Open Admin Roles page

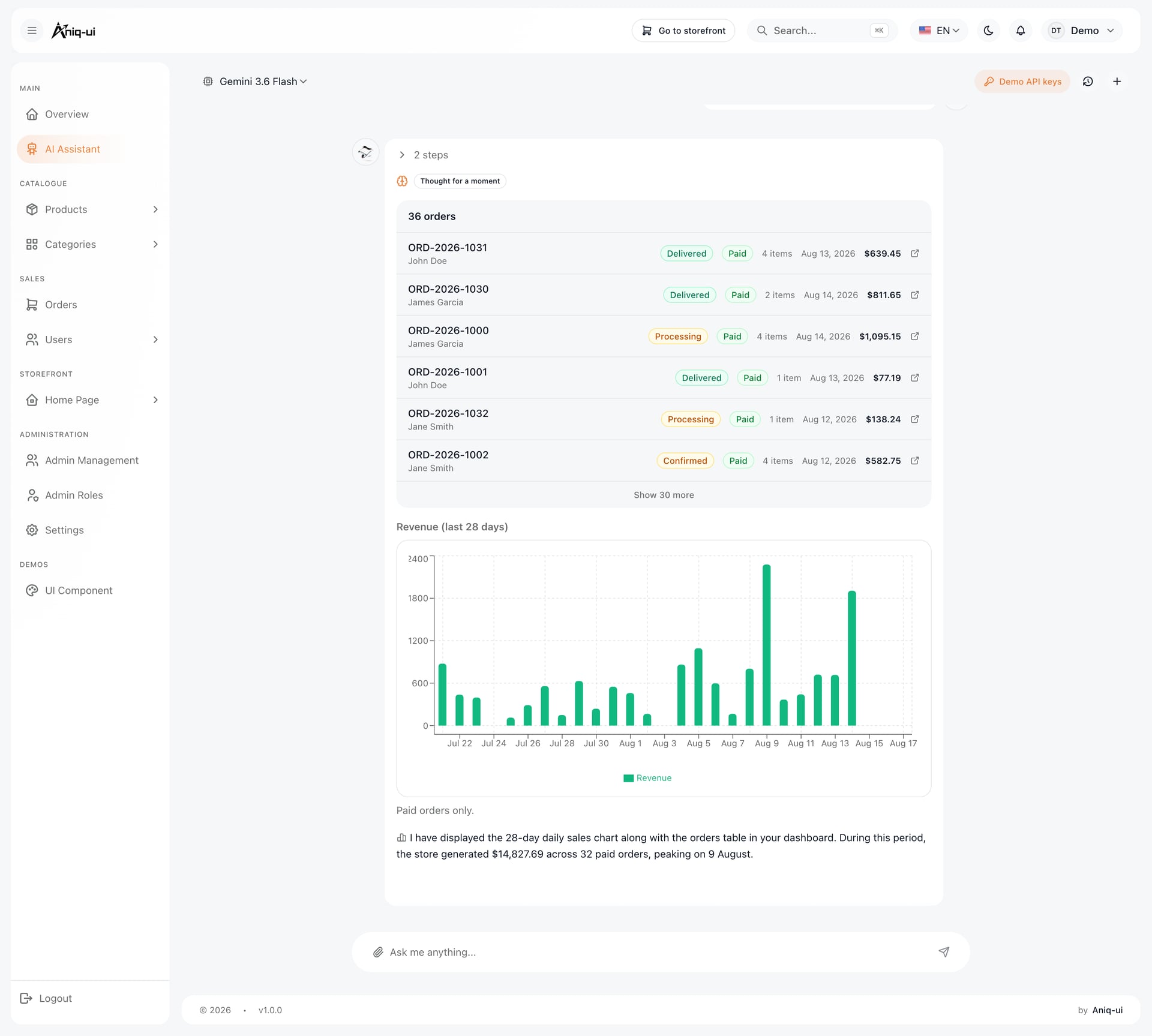coord(90,495)
